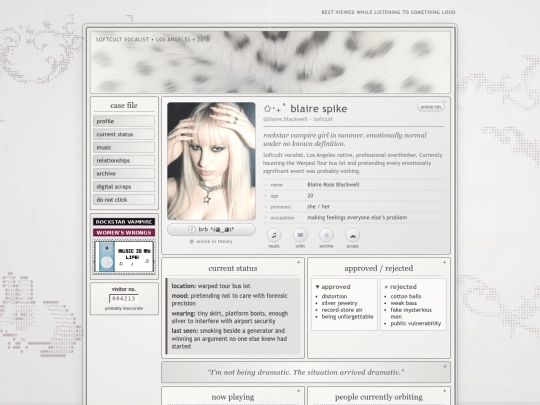Open the scraps cloud icon
Image resolution: width=540 pixels, height=405 pixels.
coord(352,235)
